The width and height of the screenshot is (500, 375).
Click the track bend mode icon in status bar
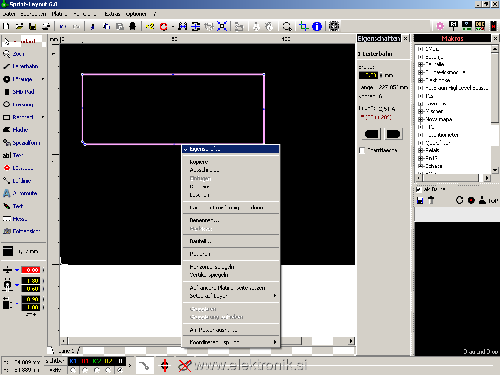click(x=144, y=366)
